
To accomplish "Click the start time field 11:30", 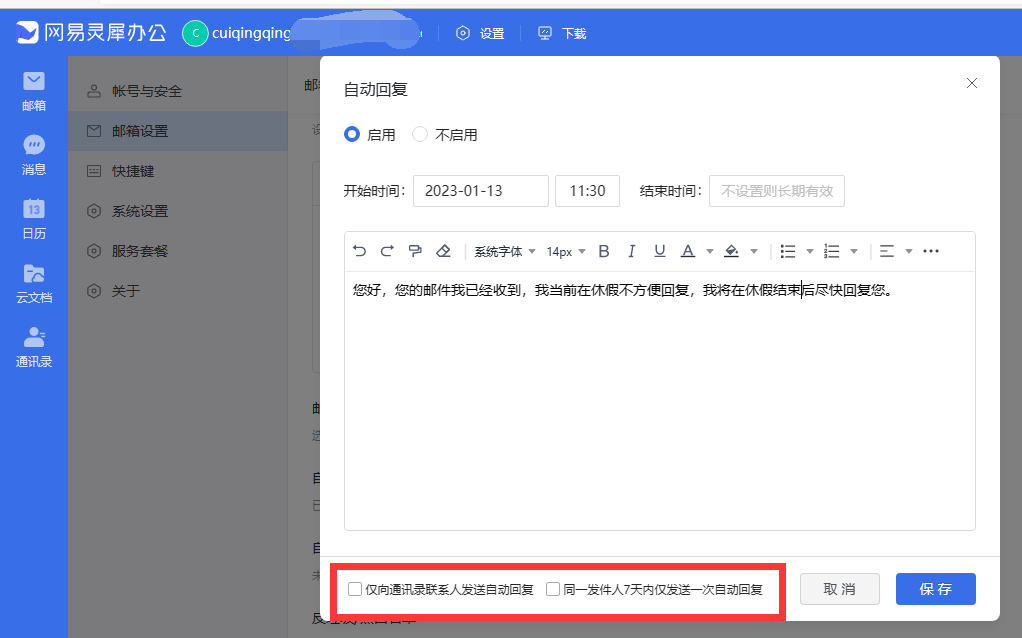I will tap(587, 191).
